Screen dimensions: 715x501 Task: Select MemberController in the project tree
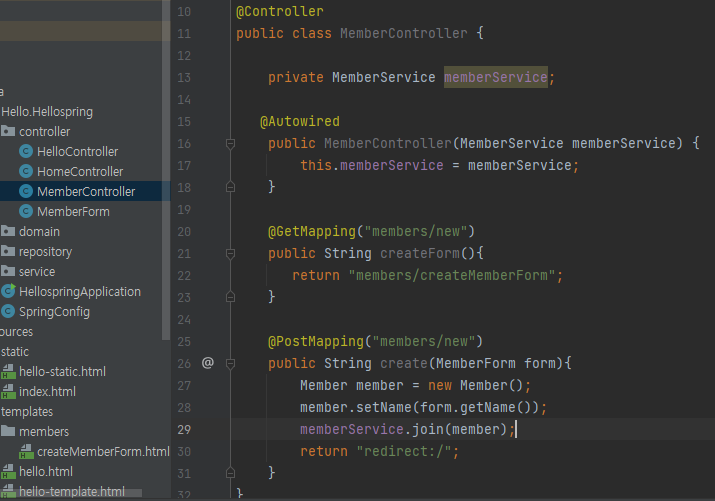pos(86,191)
